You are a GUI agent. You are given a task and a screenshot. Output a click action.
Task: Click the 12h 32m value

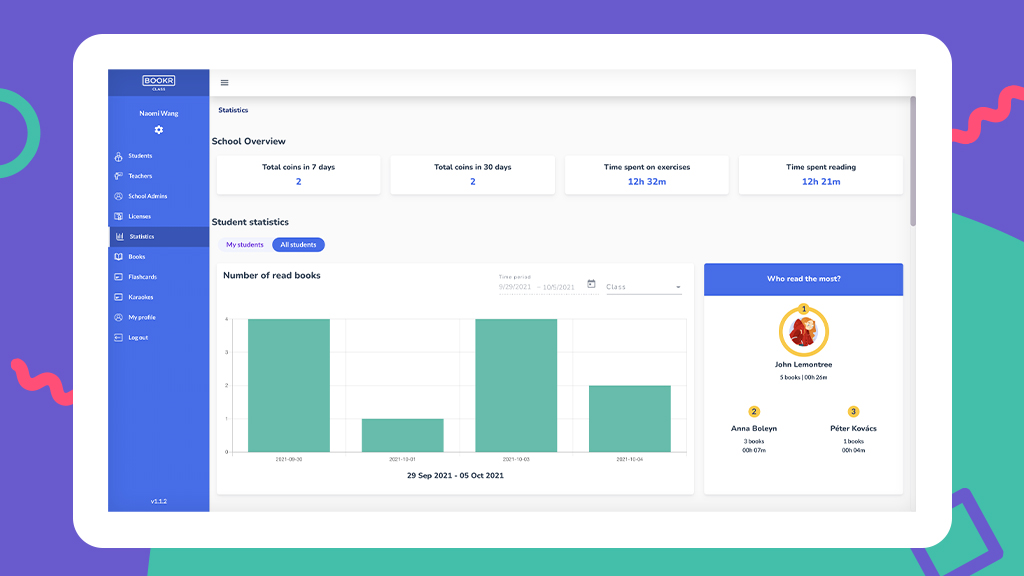pyautogui.click(x=647, y=182)
